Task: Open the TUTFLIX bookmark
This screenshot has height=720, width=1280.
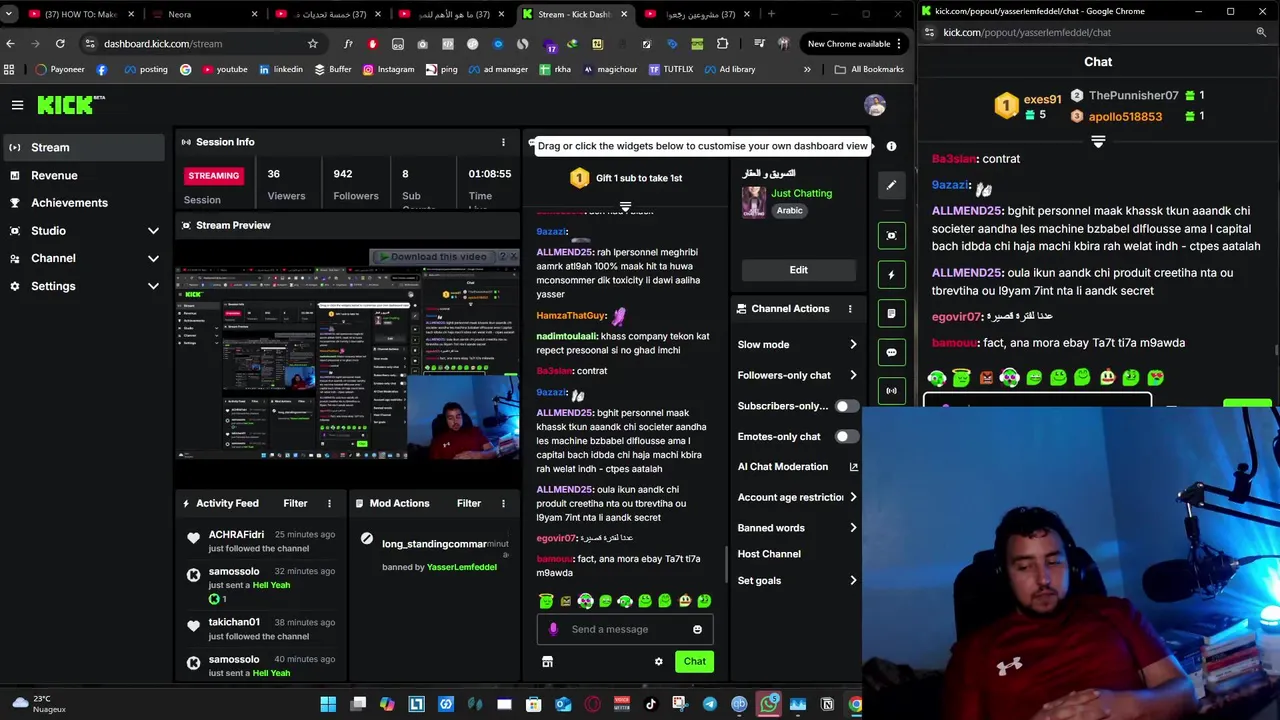Action: [670, 69]
